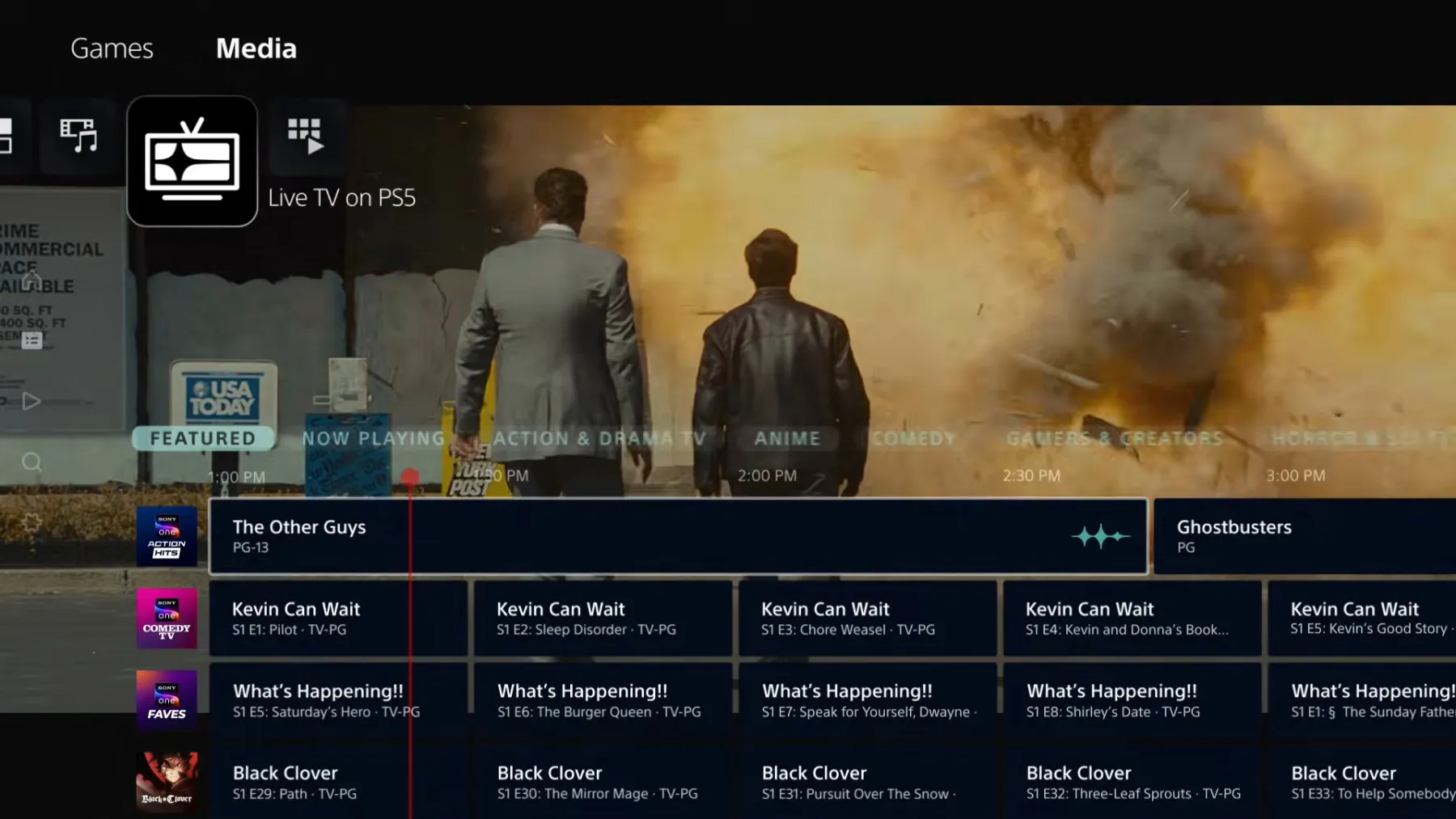1456x819 pixels.
Task: Click the now-playing waveform icon on The Other Guys
Action: tap(1100, 536)
